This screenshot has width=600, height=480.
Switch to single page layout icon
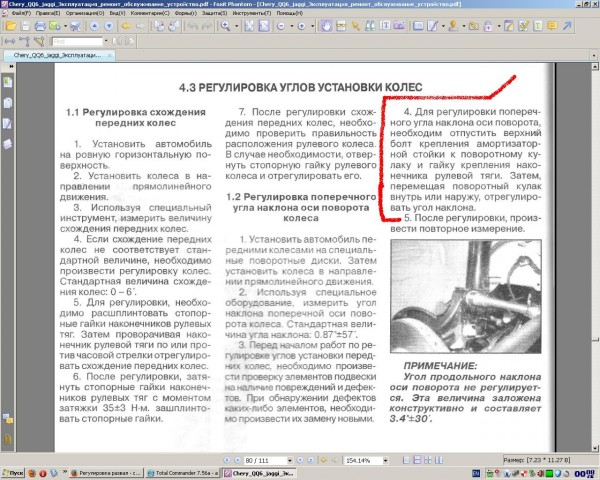(407, 460)
